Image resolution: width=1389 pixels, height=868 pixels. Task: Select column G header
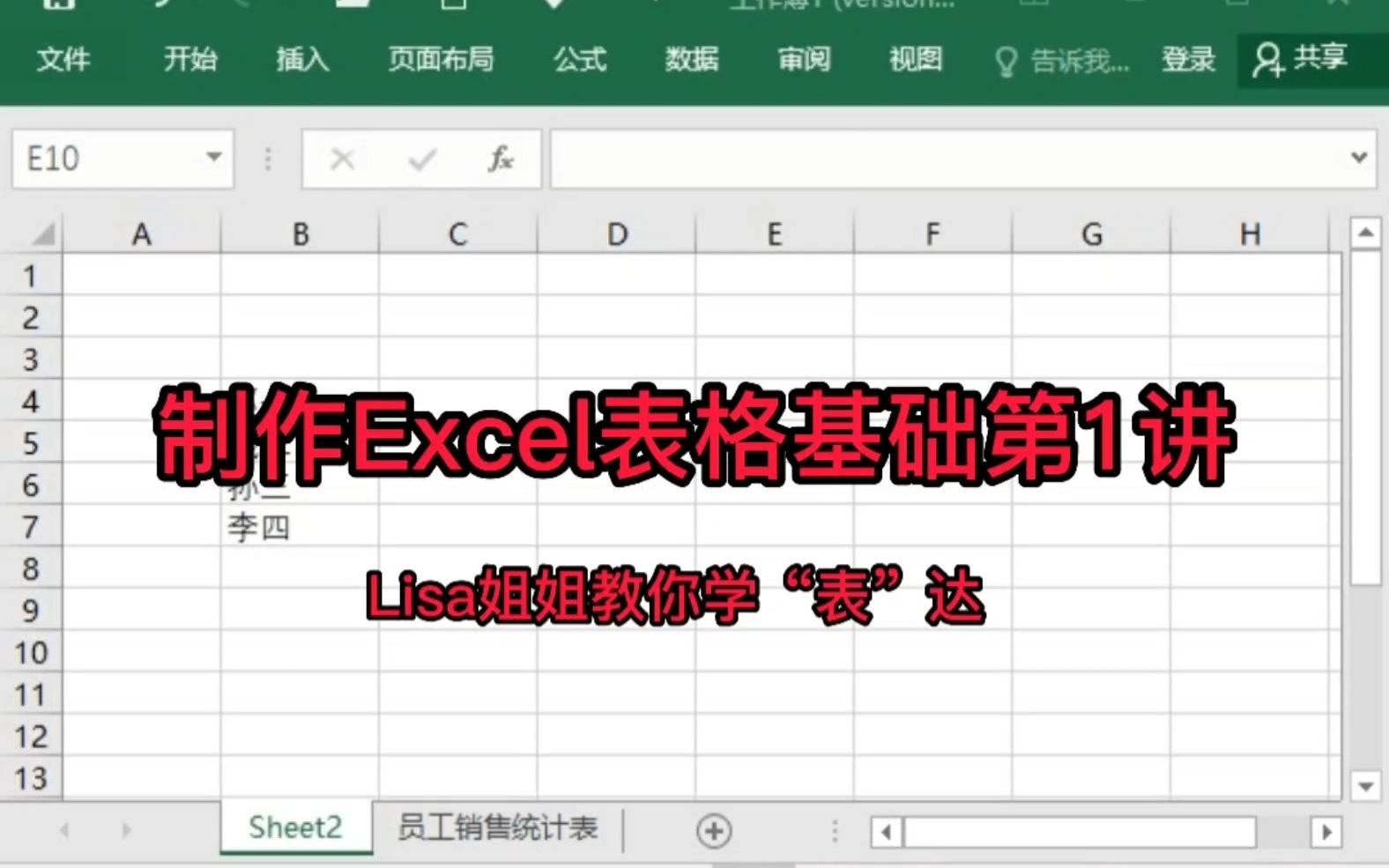coord(1091,234)
